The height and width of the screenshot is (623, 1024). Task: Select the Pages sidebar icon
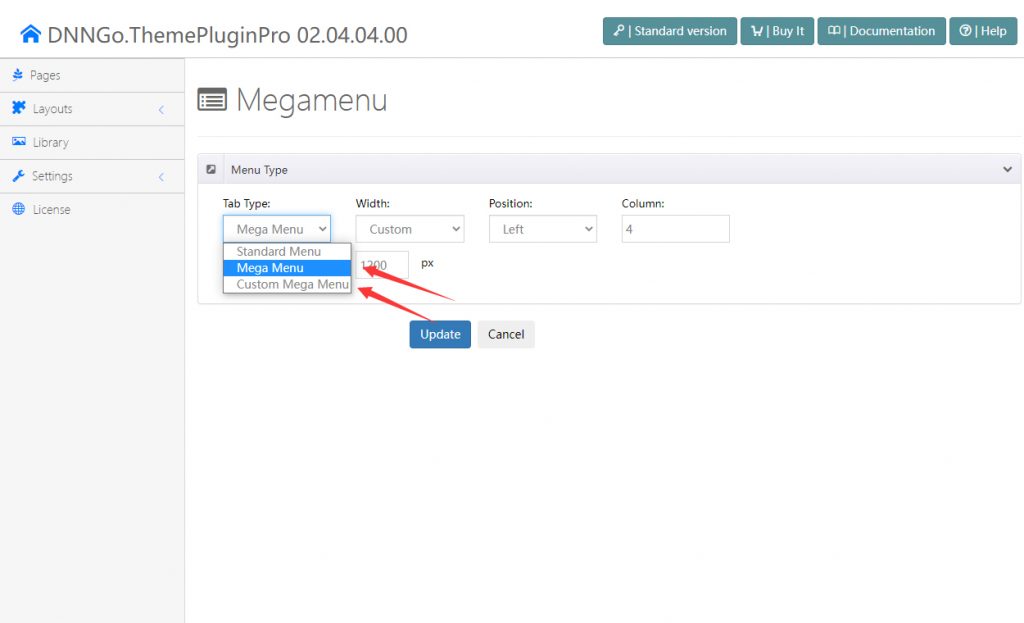pyautogui.click(x=18, y=74)
